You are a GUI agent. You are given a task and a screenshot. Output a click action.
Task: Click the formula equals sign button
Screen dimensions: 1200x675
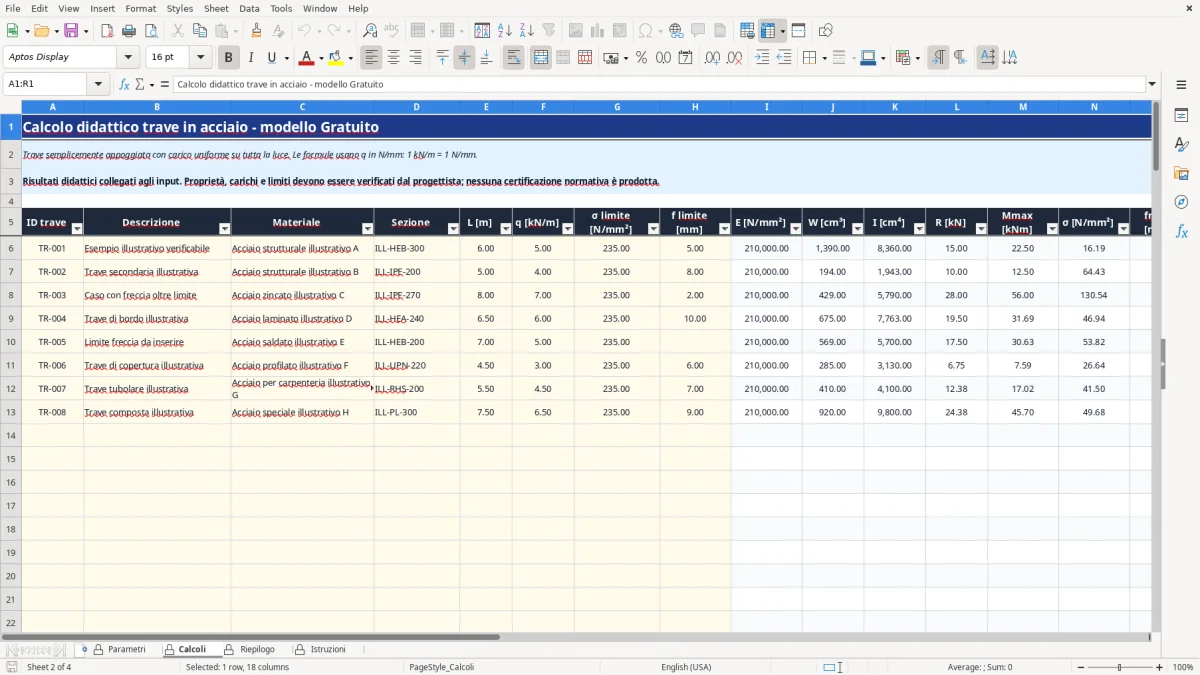tap(165, 84)
